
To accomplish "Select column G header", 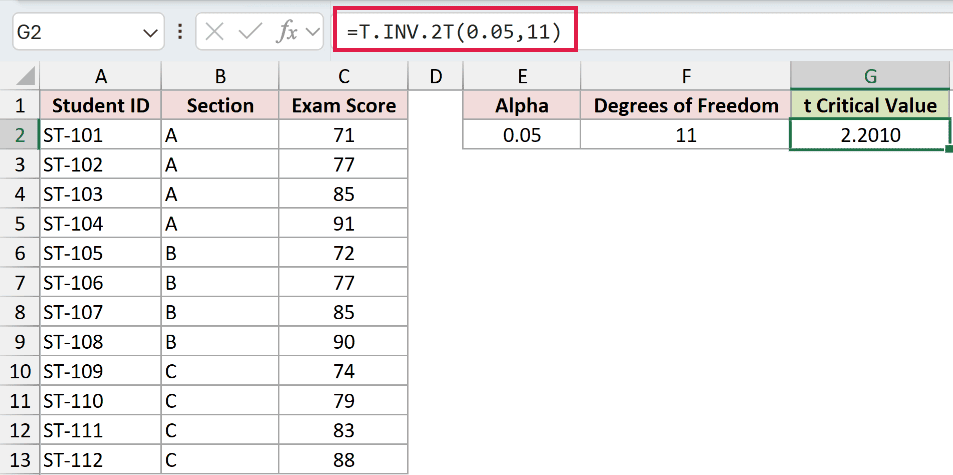I will click(x=870, y=76).
